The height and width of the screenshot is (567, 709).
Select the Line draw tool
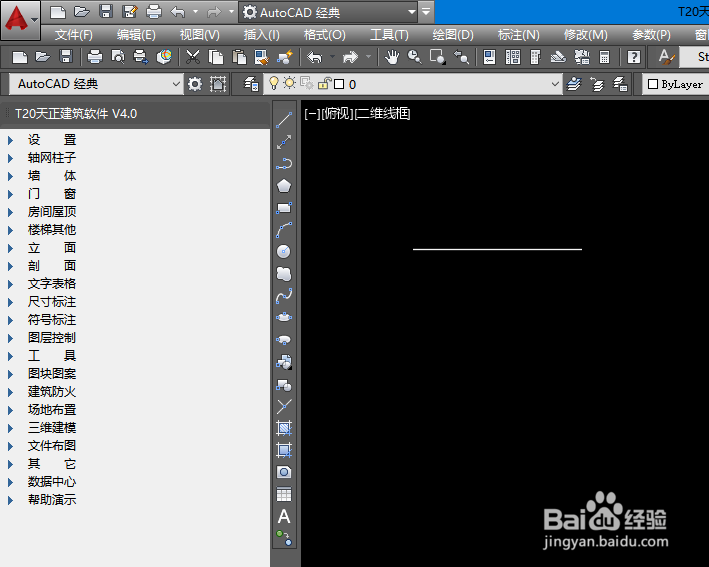coord(284,120)
